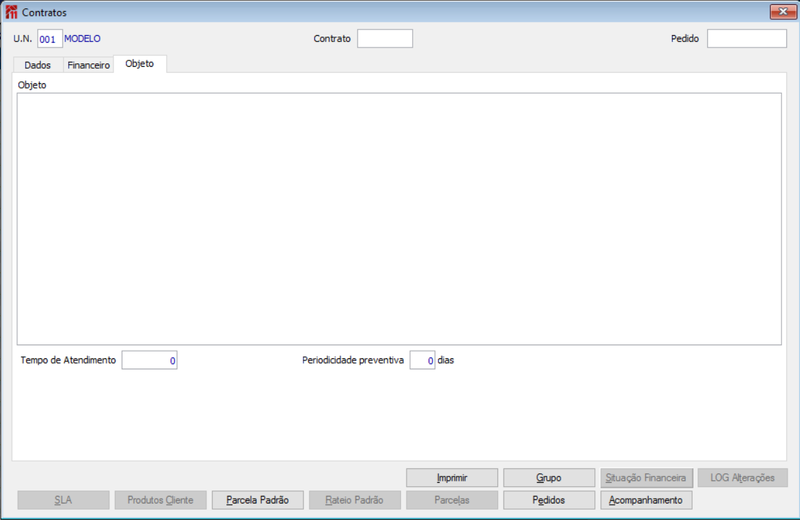Focus the U.N. code field
Image resolution: width=800 pixels, height=520 pixels.
49,39
